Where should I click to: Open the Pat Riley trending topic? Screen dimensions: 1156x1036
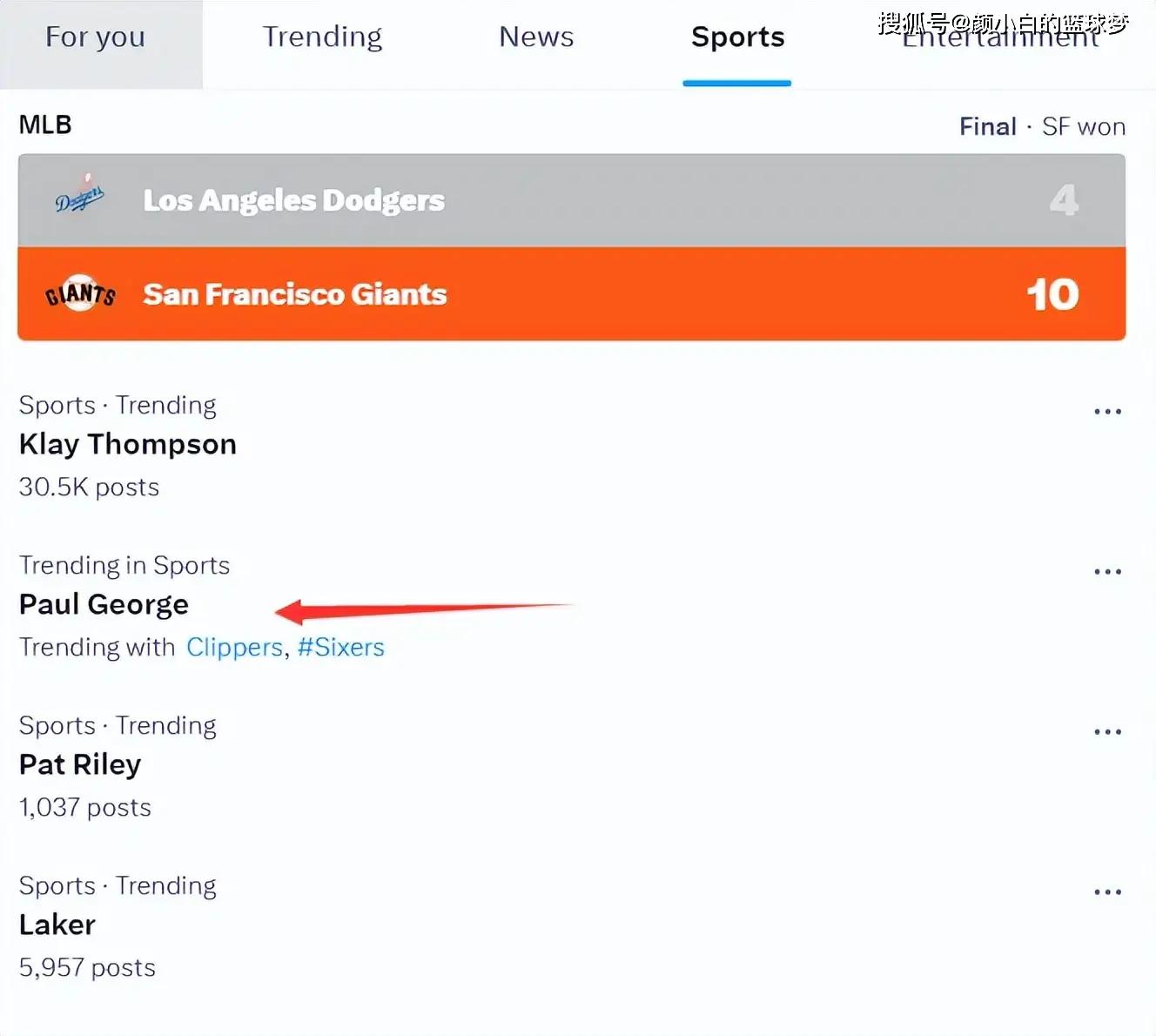coord(80,764)
